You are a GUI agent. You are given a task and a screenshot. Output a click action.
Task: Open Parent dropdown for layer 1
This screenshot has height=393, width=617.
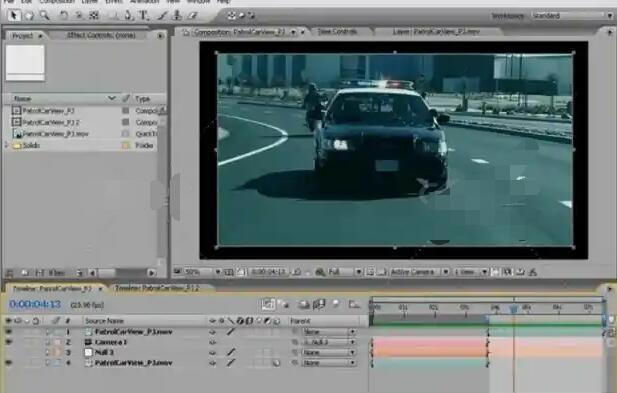pos(329,332)
